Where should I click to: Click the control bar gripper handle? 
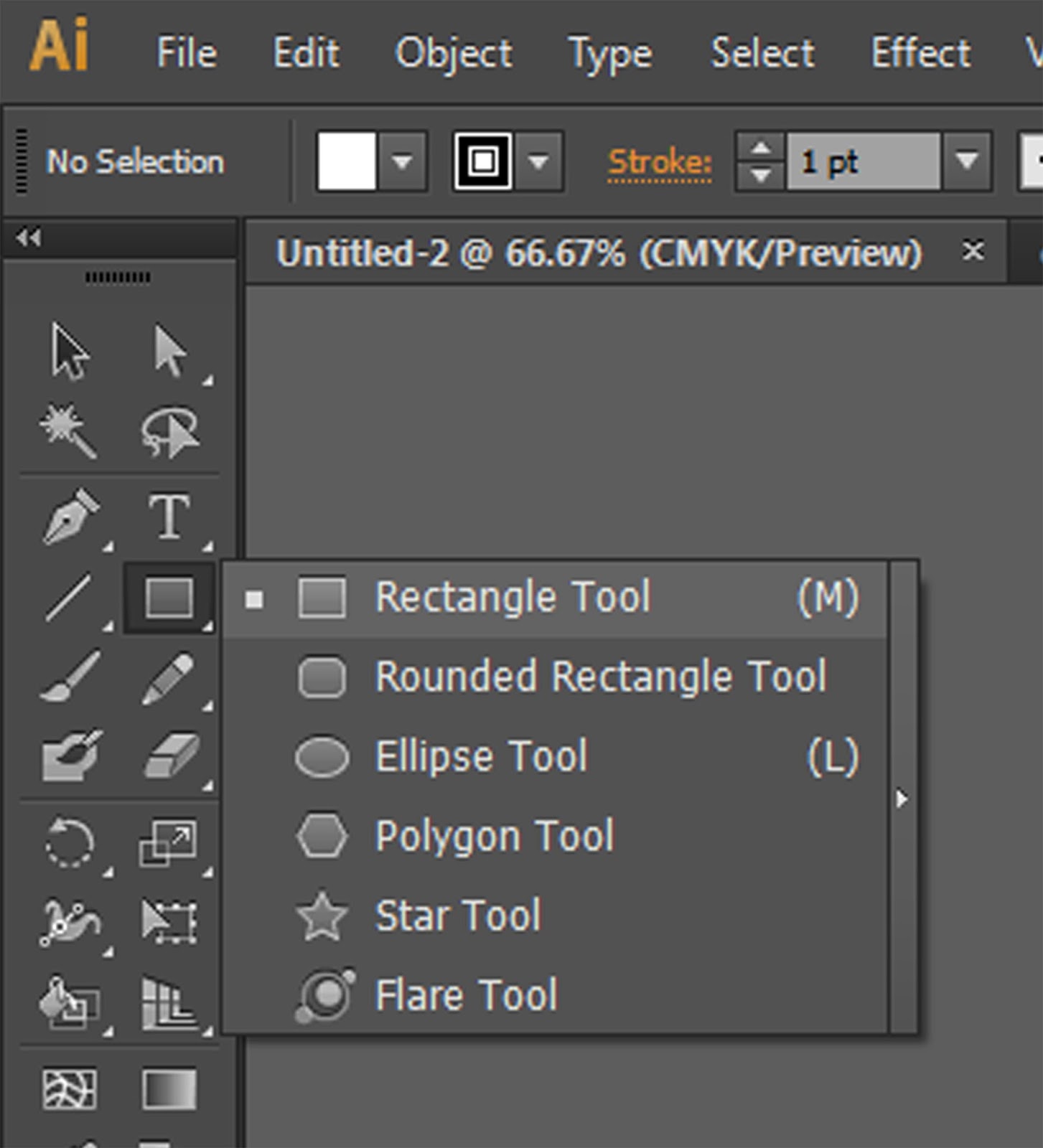coord(22,161)
